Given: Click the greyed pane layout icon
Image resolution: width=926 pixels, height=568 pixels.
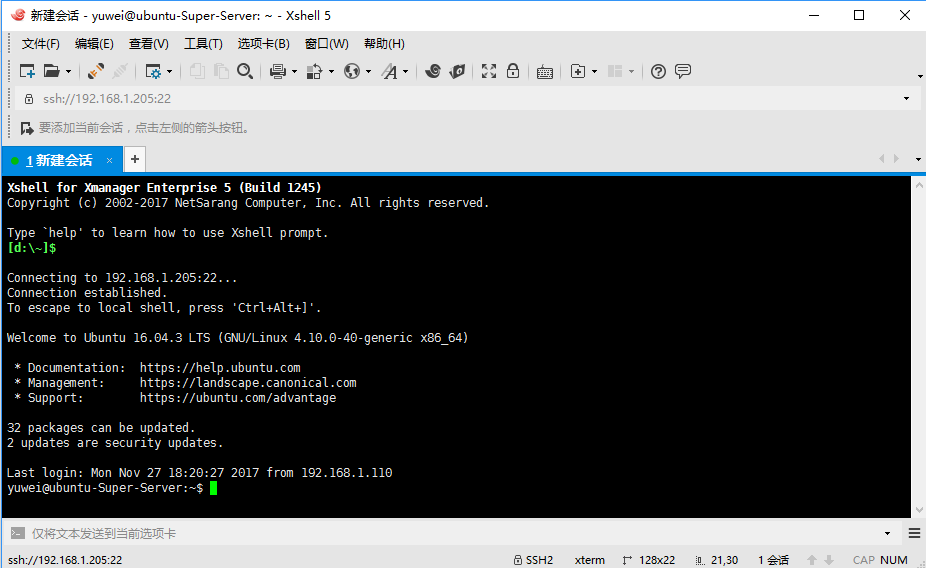Looking at the screenshot, I should pos(615,71).
